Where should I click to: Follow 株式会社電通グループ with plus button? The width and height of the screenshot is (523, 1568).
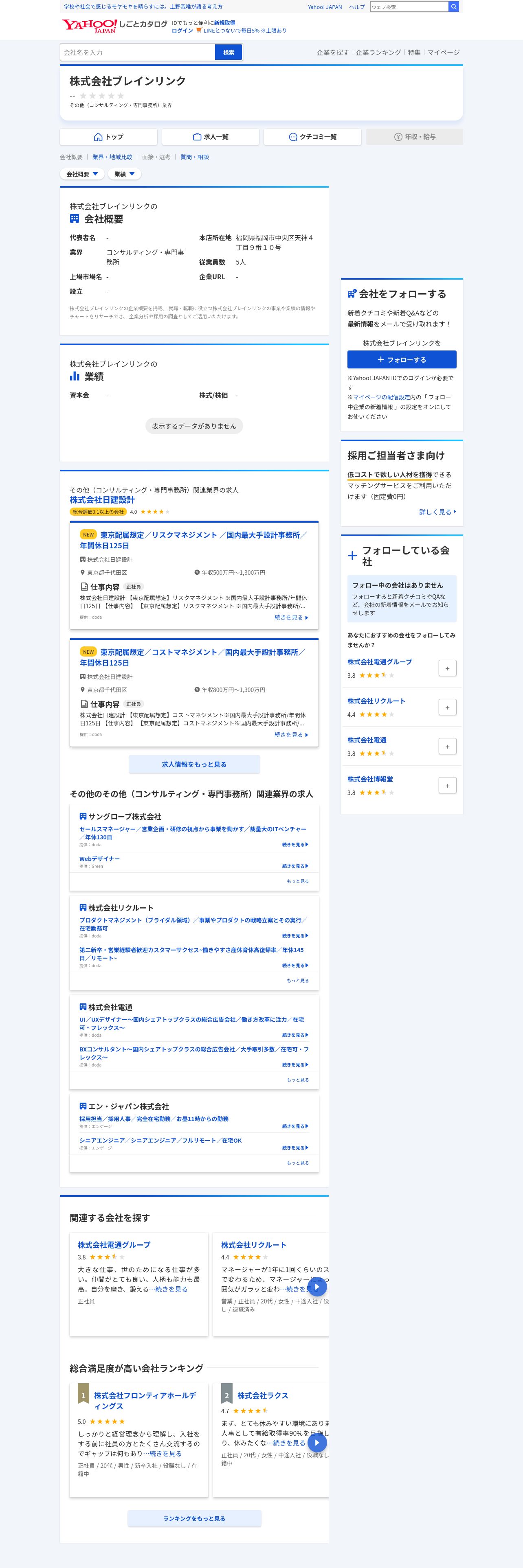(x=448, y=668)
